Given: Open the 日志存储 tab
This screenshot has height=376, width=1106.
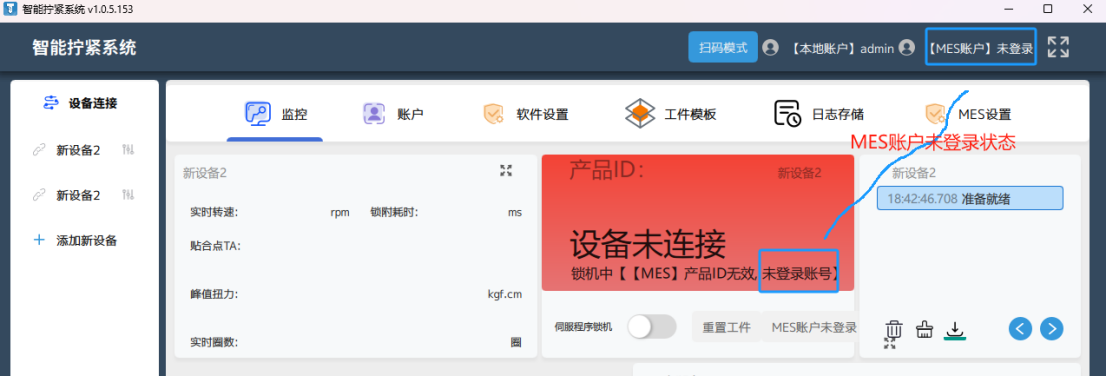Looking at the screenshot, I should tap(819, 114).
